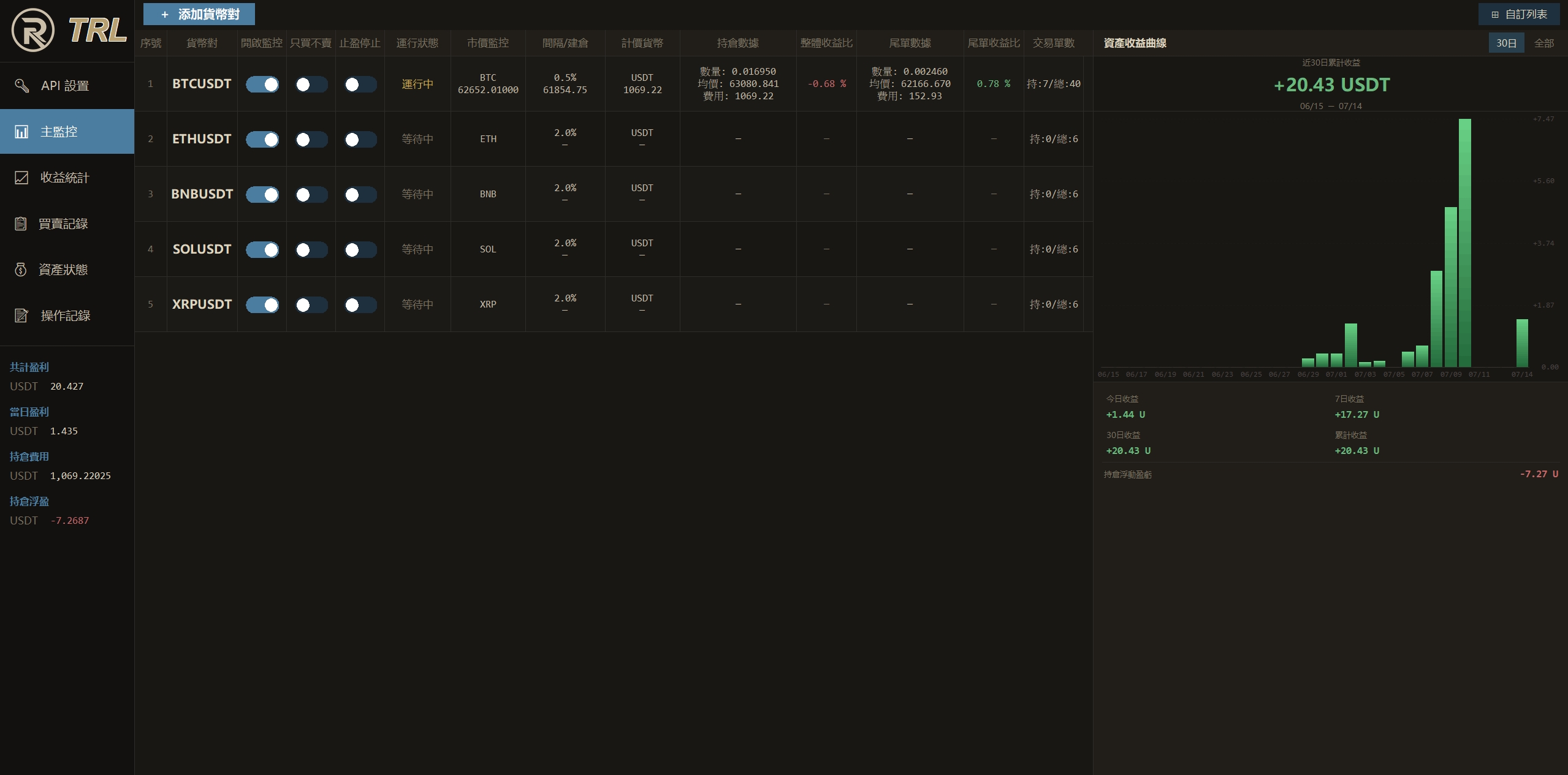Click the clipboard icon beside 買賣記錄
The height and width of the screenshot is (775, 1568).
click(20, 224)
